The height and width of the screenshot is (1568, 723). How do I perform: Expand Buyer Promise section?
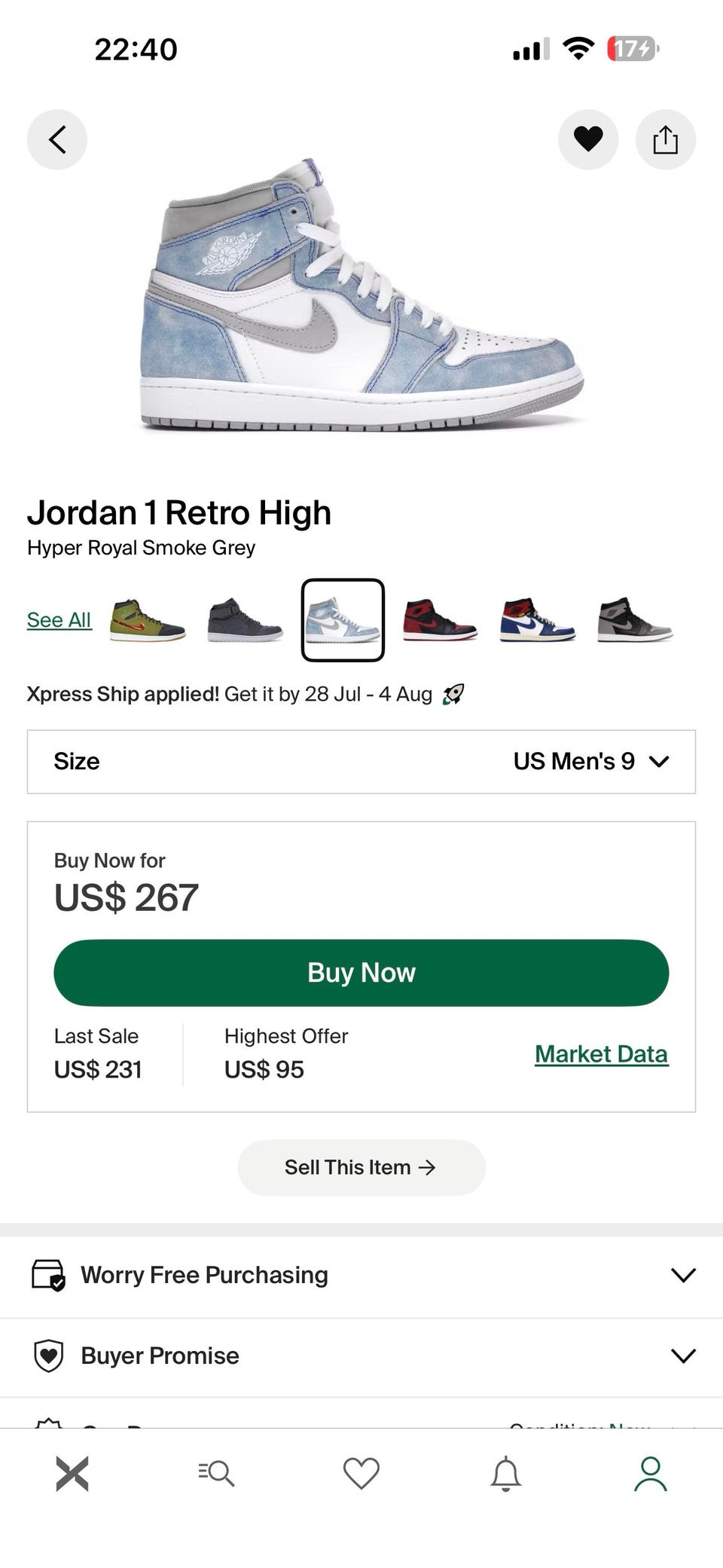361,1356
